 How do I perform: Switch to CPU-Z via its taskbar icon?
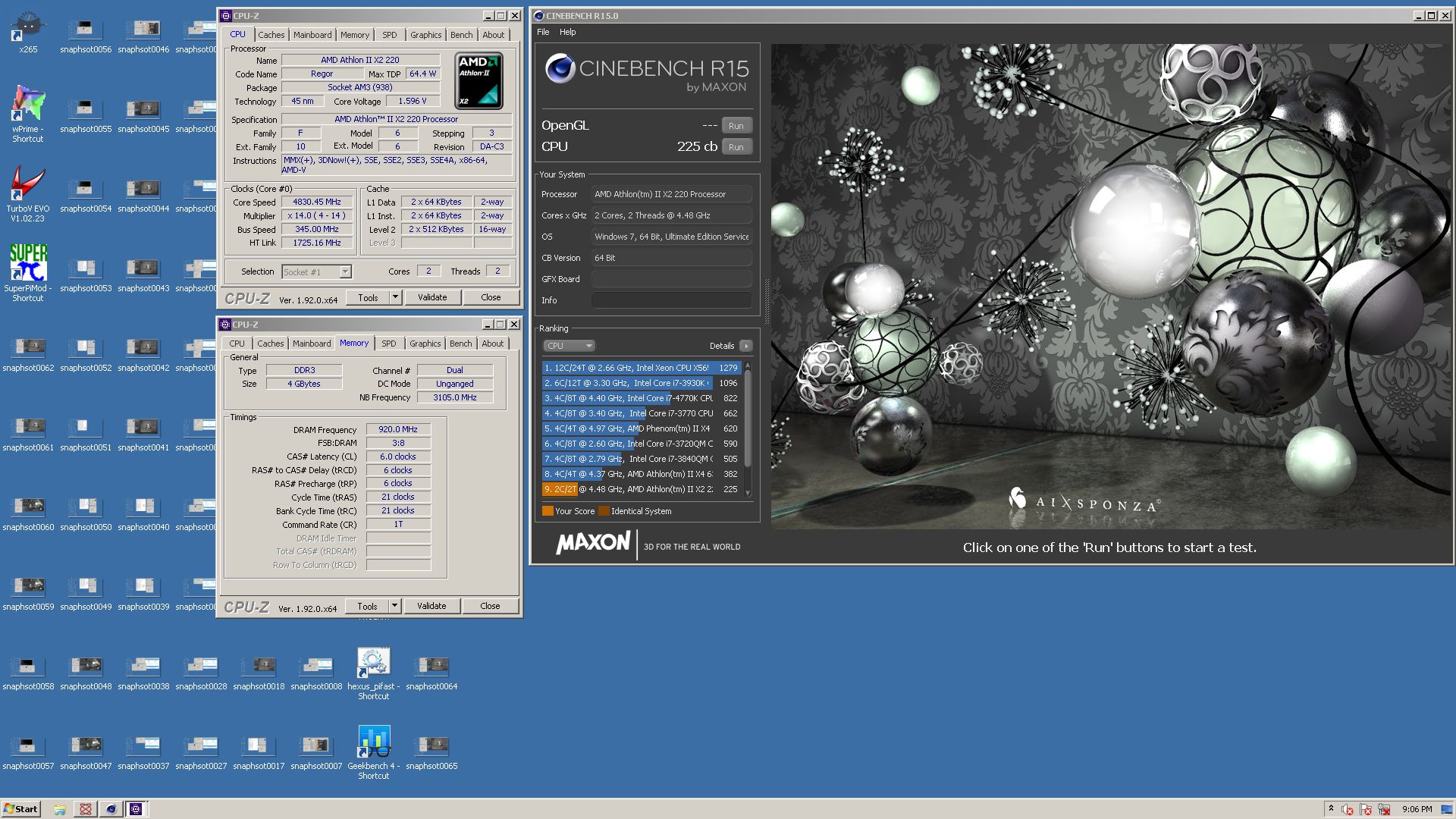pyautogui.click(x=136, y=809)
